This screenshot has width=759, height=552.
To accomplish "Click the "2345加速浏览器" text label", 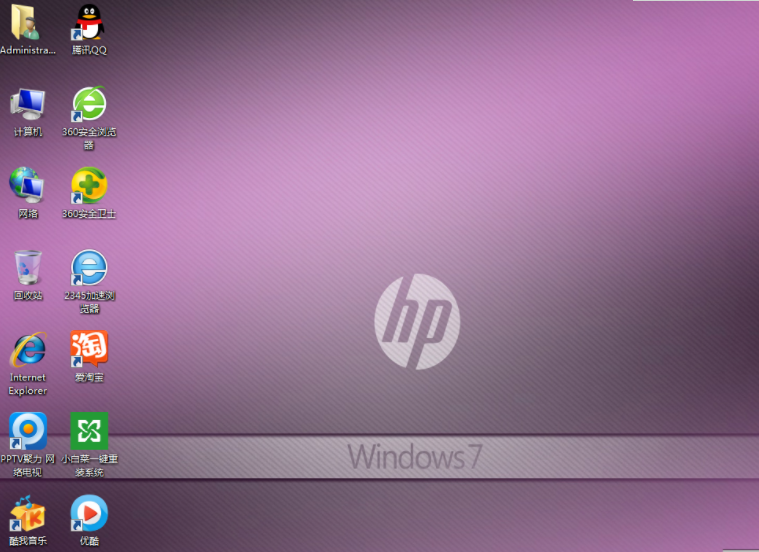I will pos(89,302).
